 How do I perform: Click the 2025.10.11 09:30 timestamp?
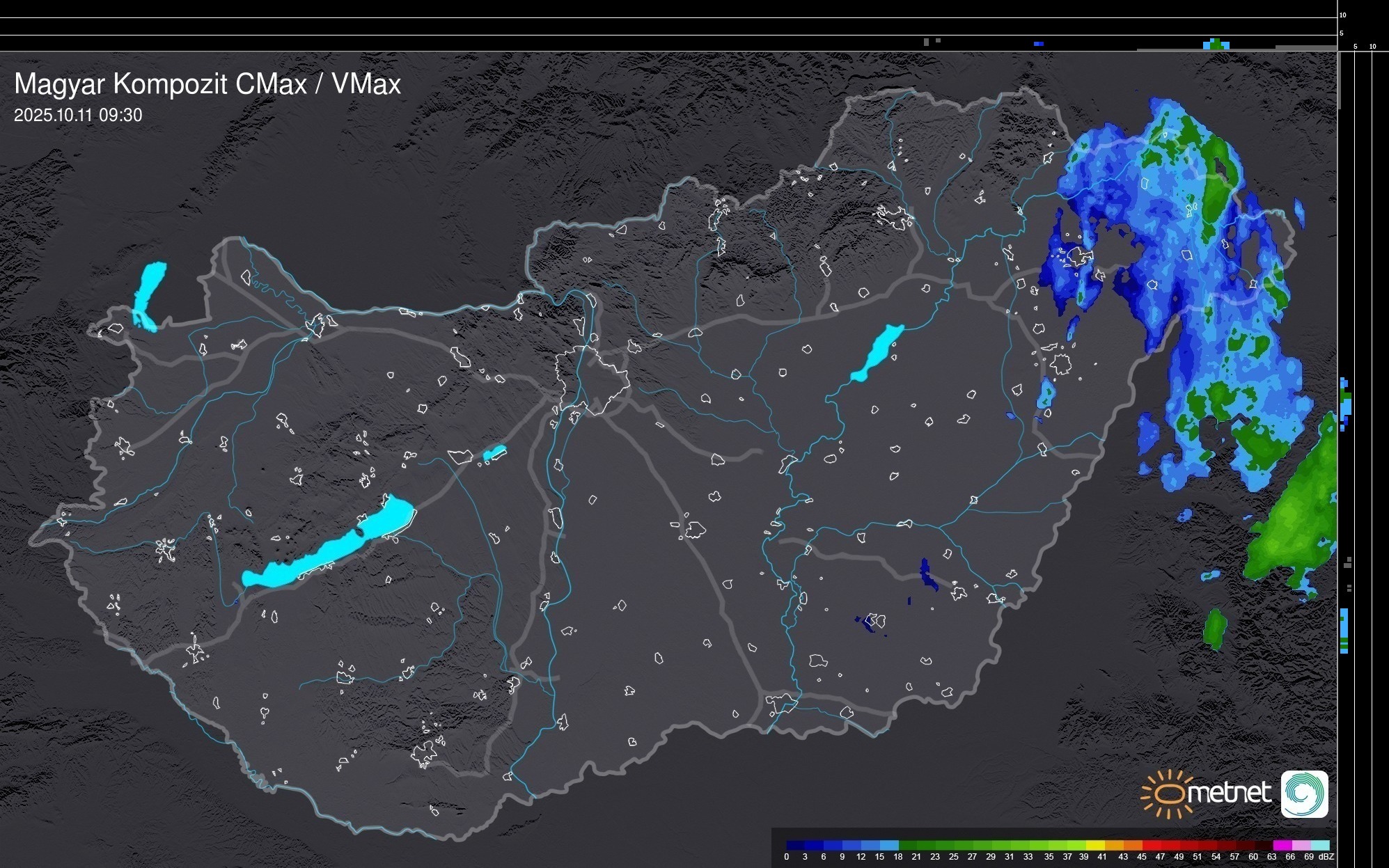(78, 116)
